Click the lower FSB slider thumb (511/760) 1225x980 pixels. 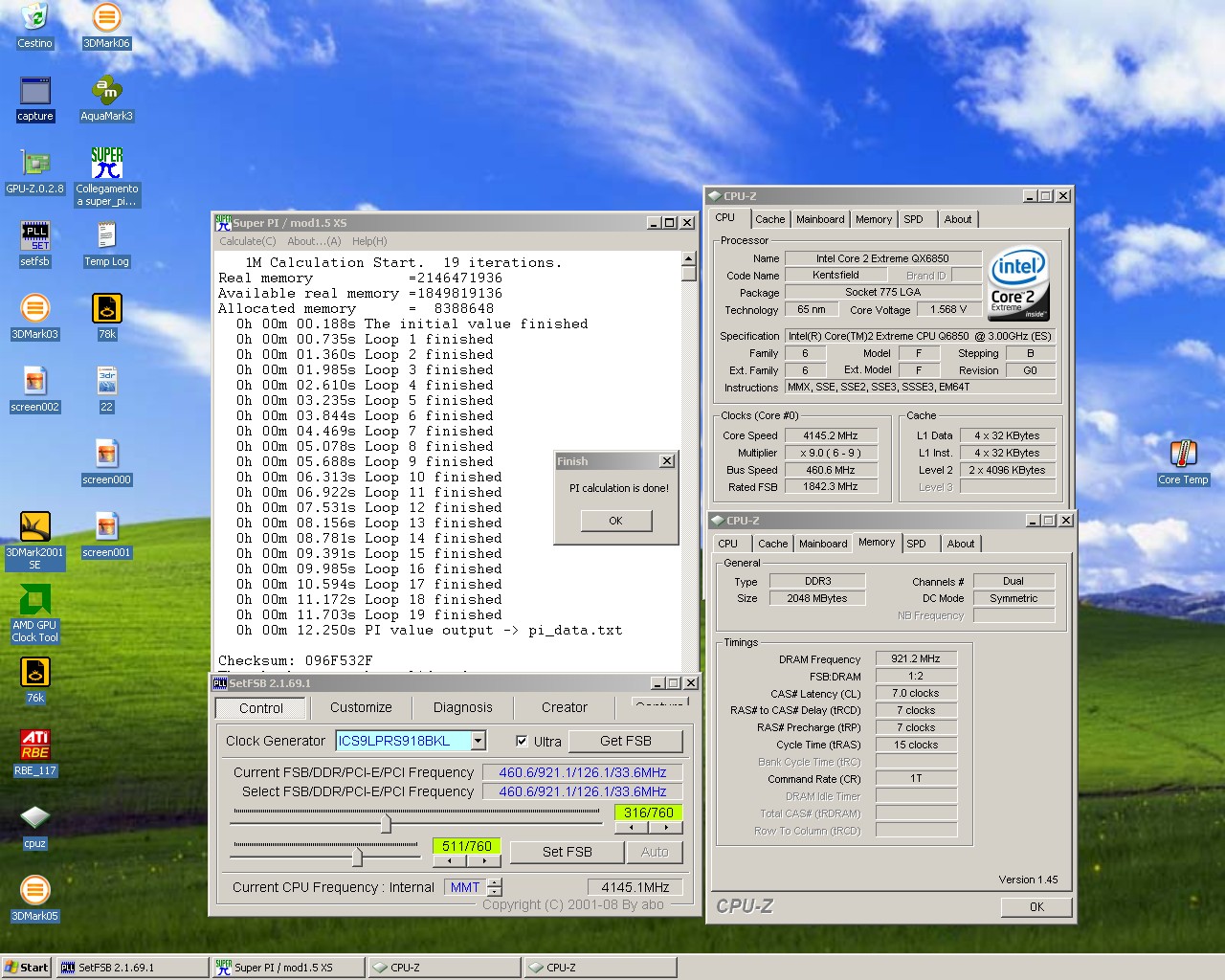tap(357, 856)
